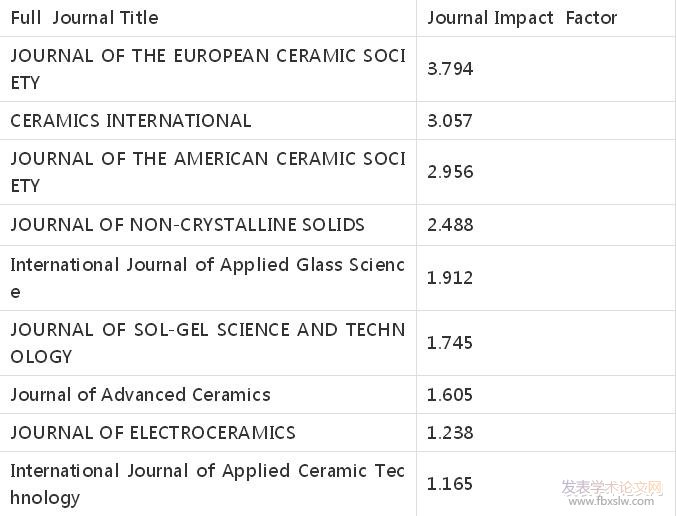Click the 1.605 impact factor value
The height and width of the screenshot is (516, 676).
pyautogui.click(x=450, y=395)
